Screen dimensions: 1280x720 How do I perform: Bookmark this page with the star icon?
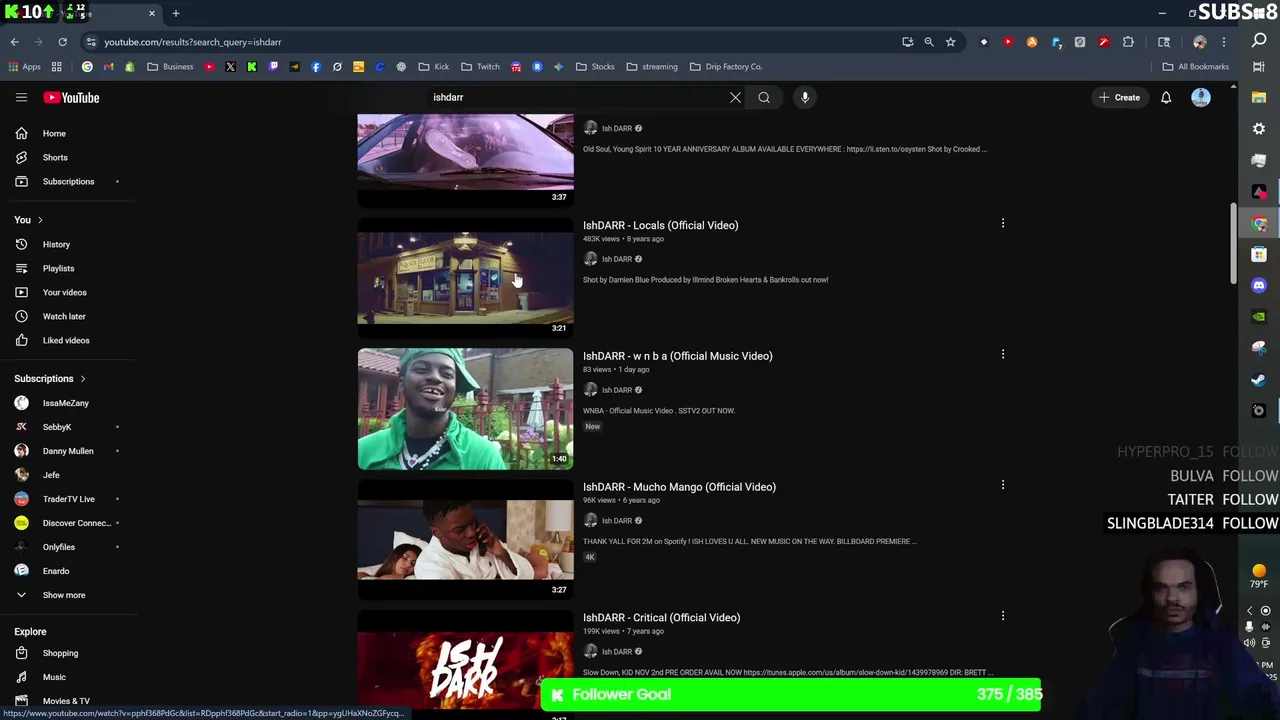[950, 42]
